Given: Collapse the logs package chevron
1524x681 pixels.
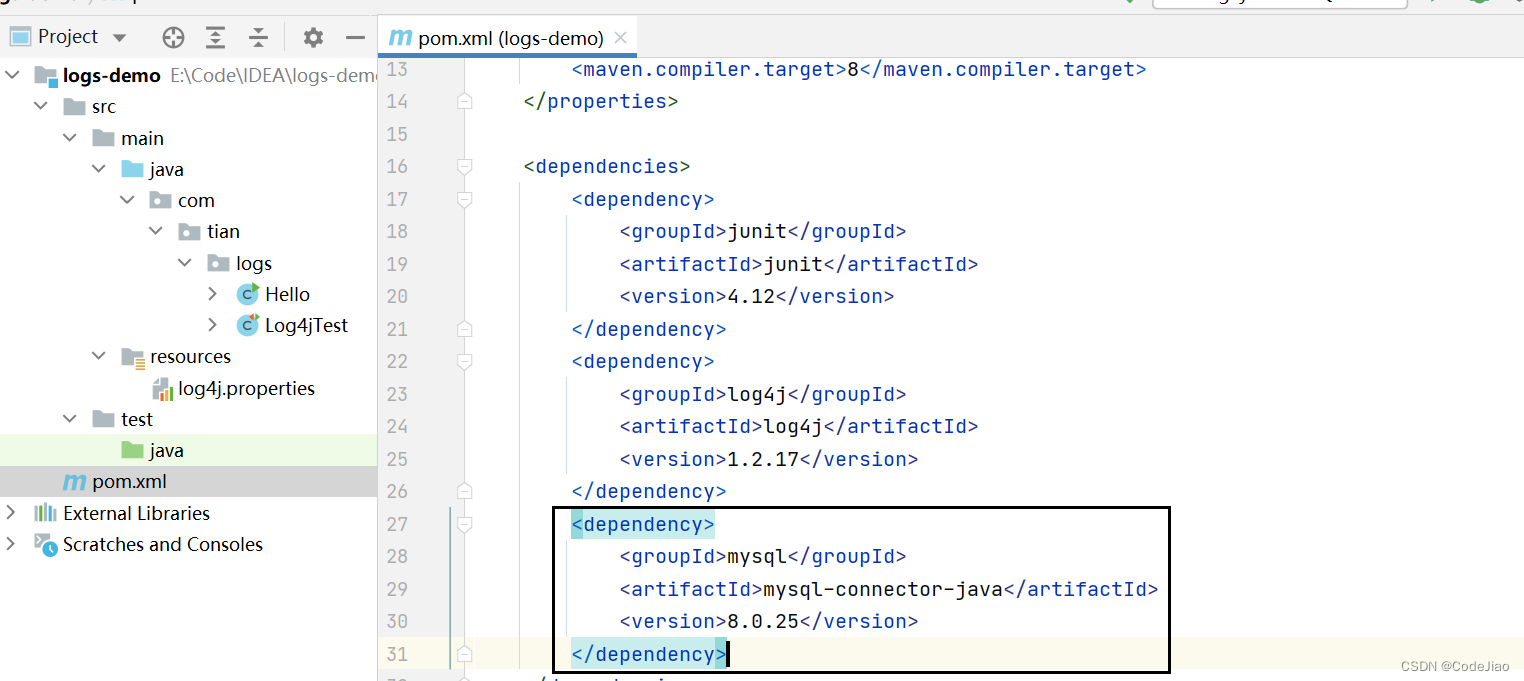Looking at the screenshot, I should pyautogui.click(x=185, y=263).
